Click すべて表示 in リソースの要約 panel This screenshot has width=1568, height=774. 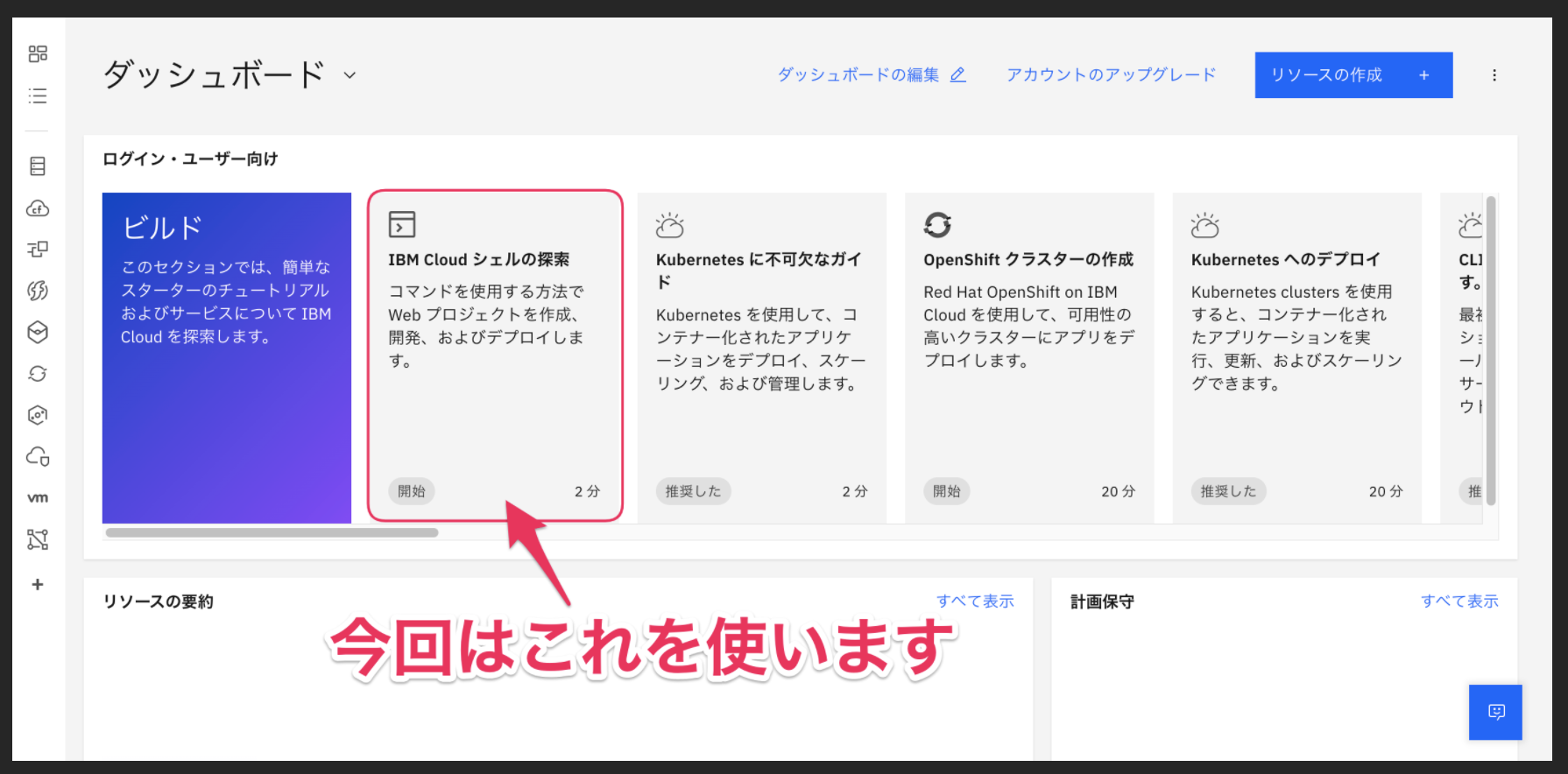tap(975, 602)
